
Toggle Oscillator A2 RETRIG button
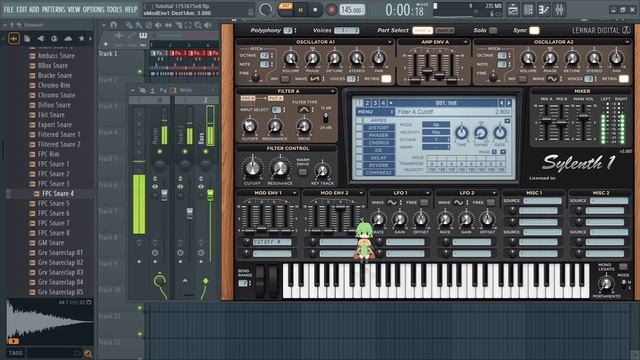(x=623, y=79)
